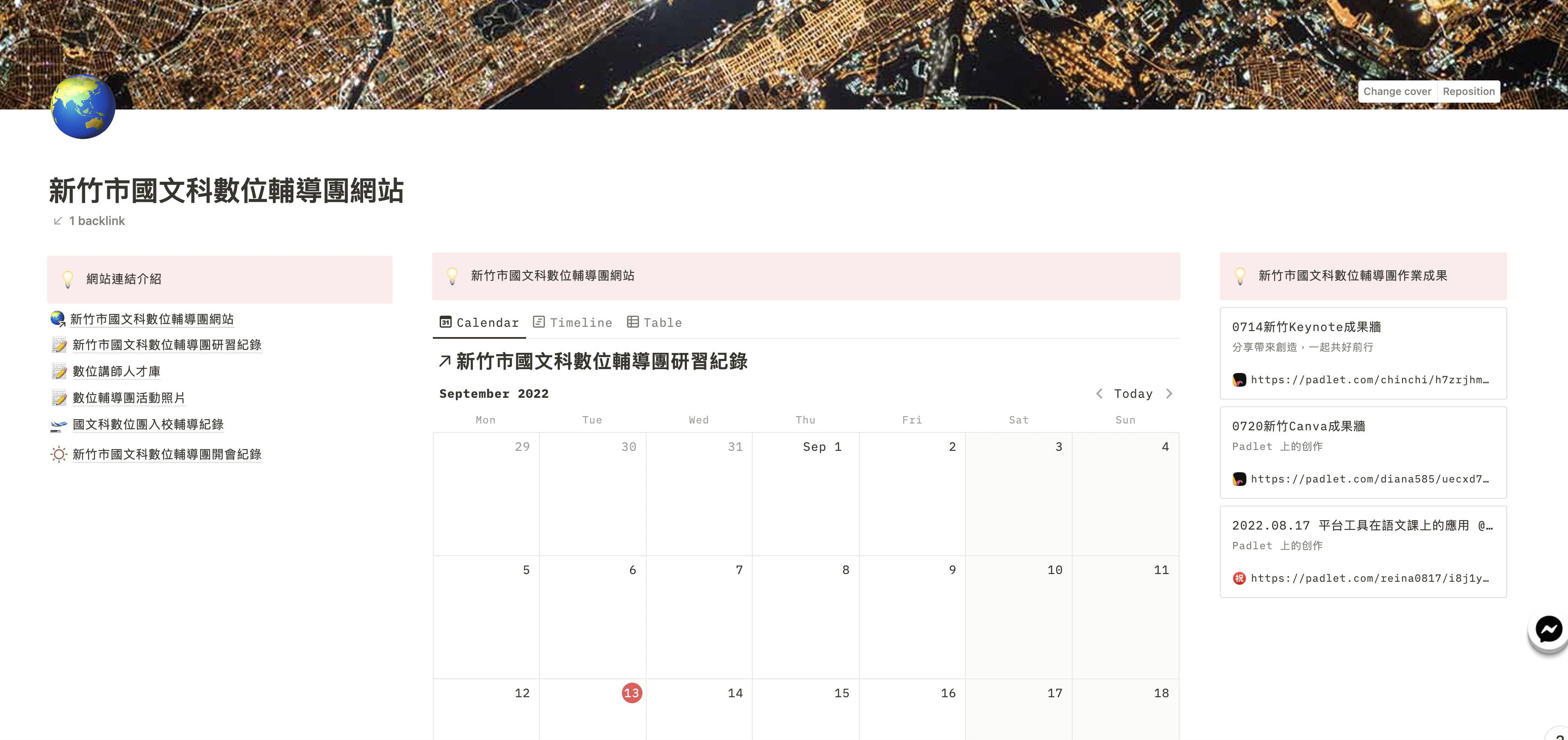
Task: Click the Today button
Action: (1133, 394)
